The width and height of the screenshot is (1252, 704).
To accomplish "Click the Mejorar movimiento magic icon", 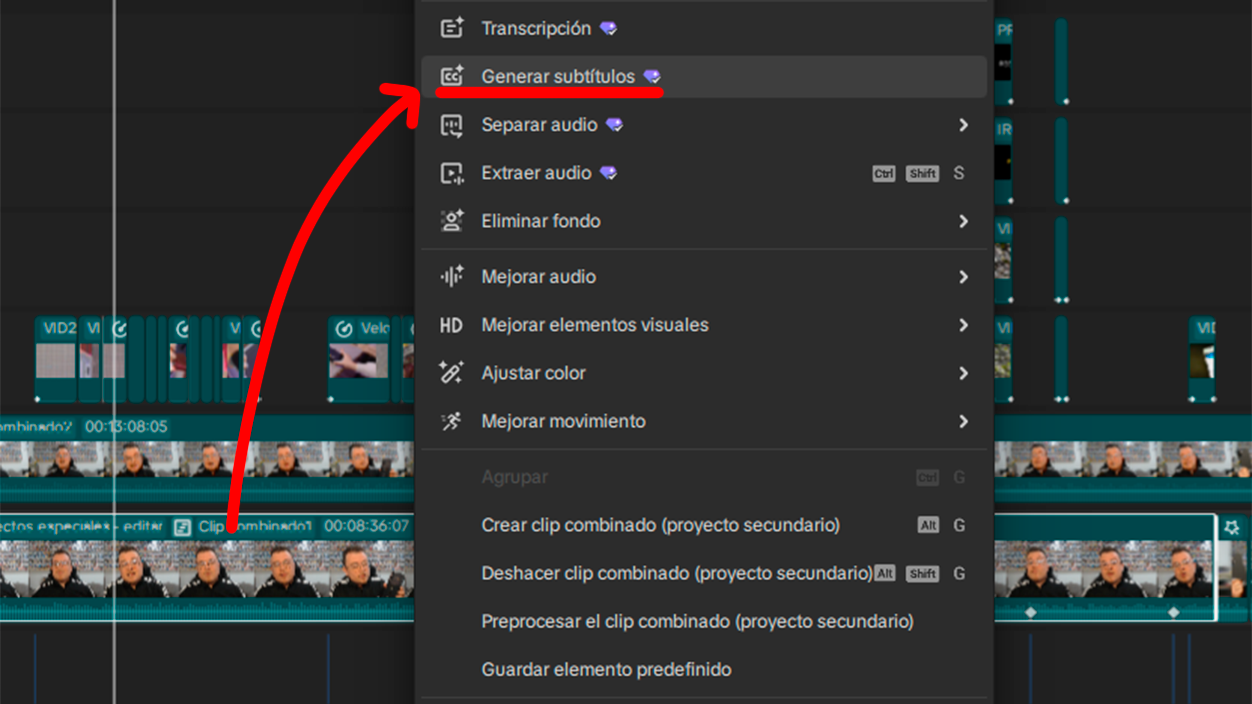I will point(451,421).
